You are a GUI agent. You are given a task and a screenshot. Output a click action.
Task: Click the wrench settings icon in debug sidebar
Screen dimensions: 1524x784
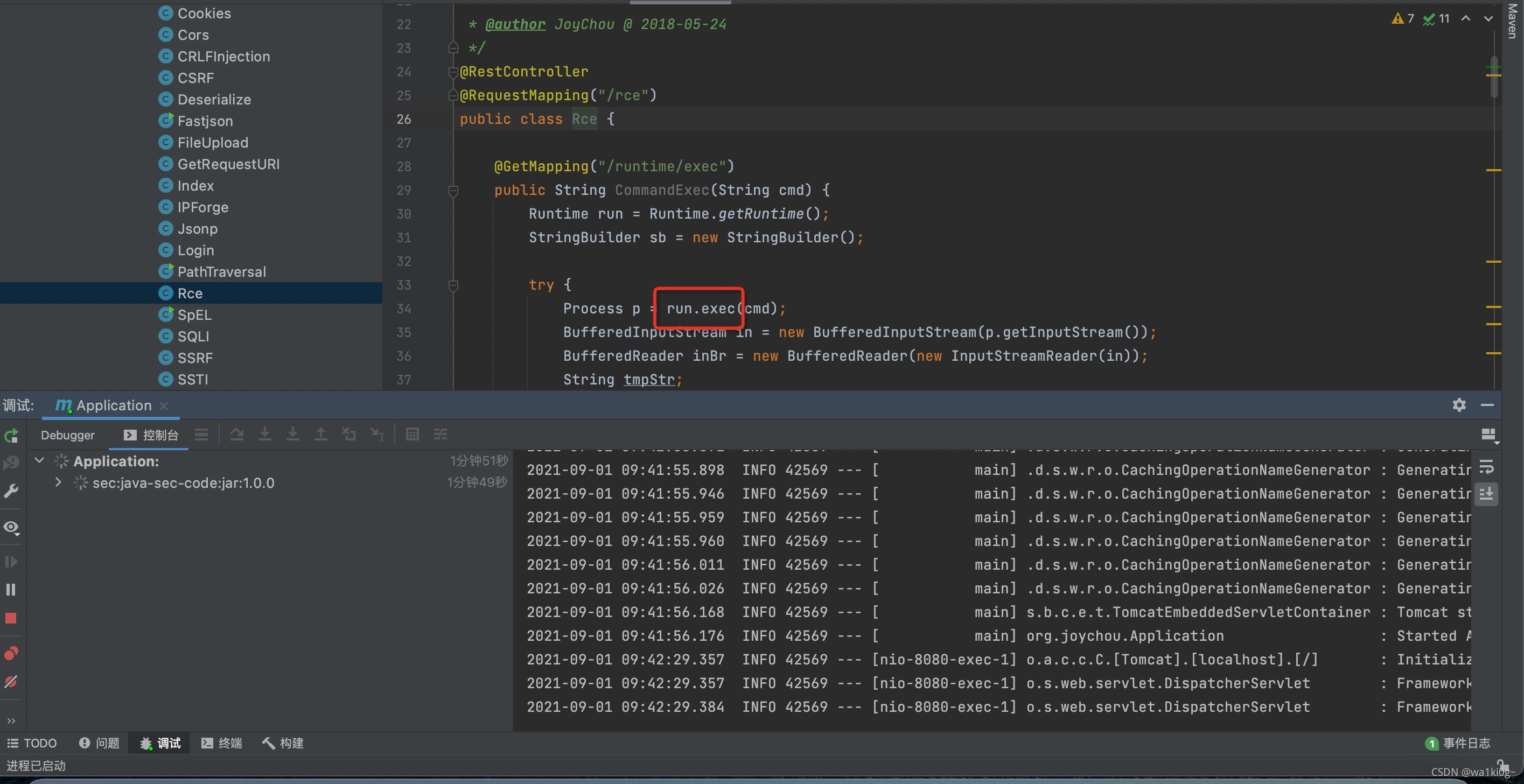coord(11,491)
